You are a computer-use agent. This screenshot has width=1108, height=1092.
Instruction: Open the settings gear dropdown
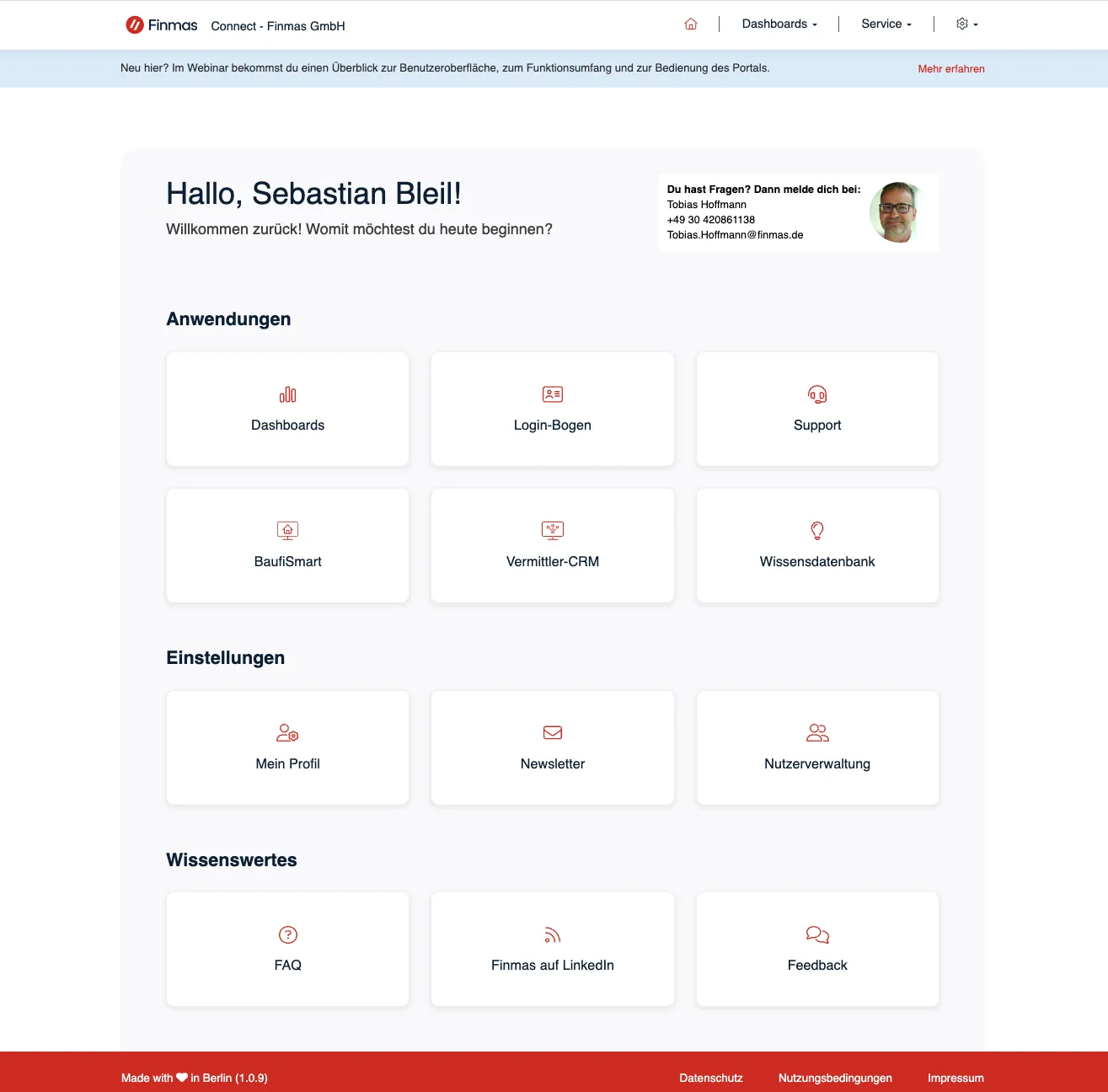(x=966, y=24)
